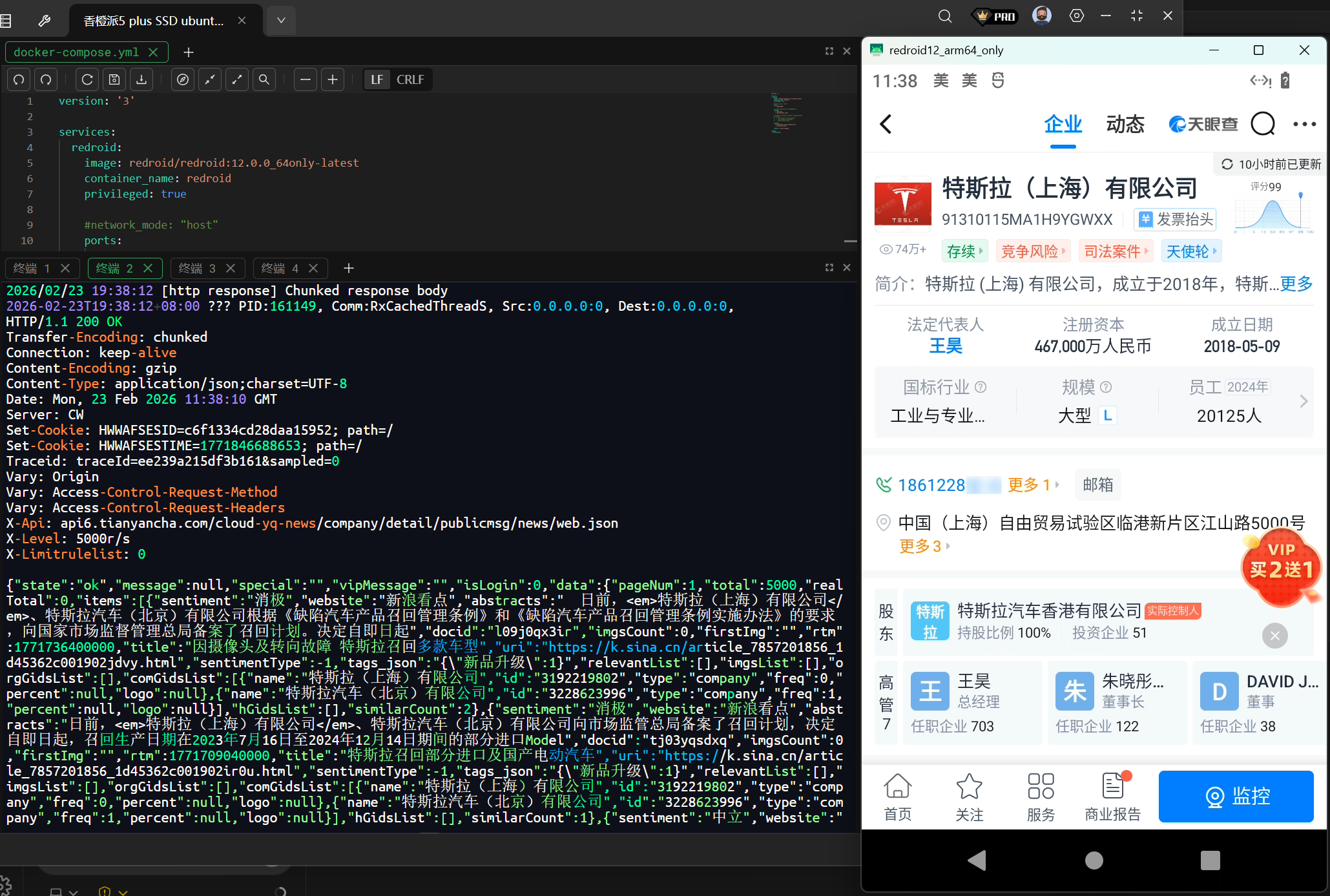Switch to 终端 1 tab
The image size is (1330, 896).
(32, 268)
